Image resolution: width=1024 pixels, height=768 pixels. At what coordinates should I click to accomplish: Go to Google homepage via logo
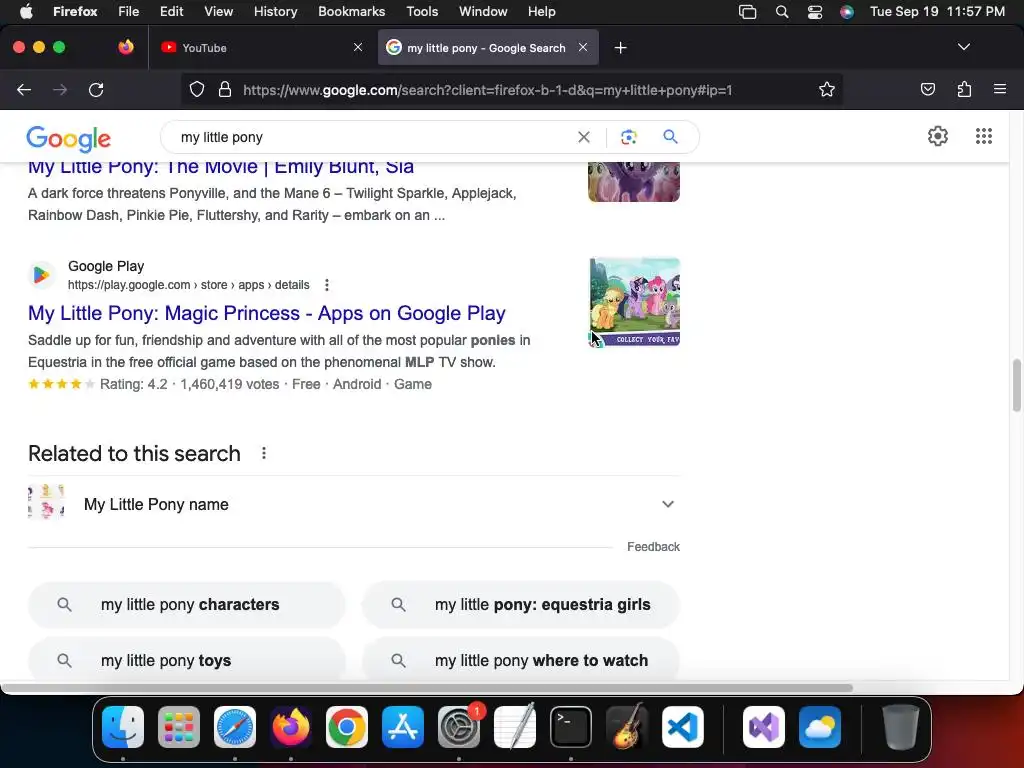[69, 138]
